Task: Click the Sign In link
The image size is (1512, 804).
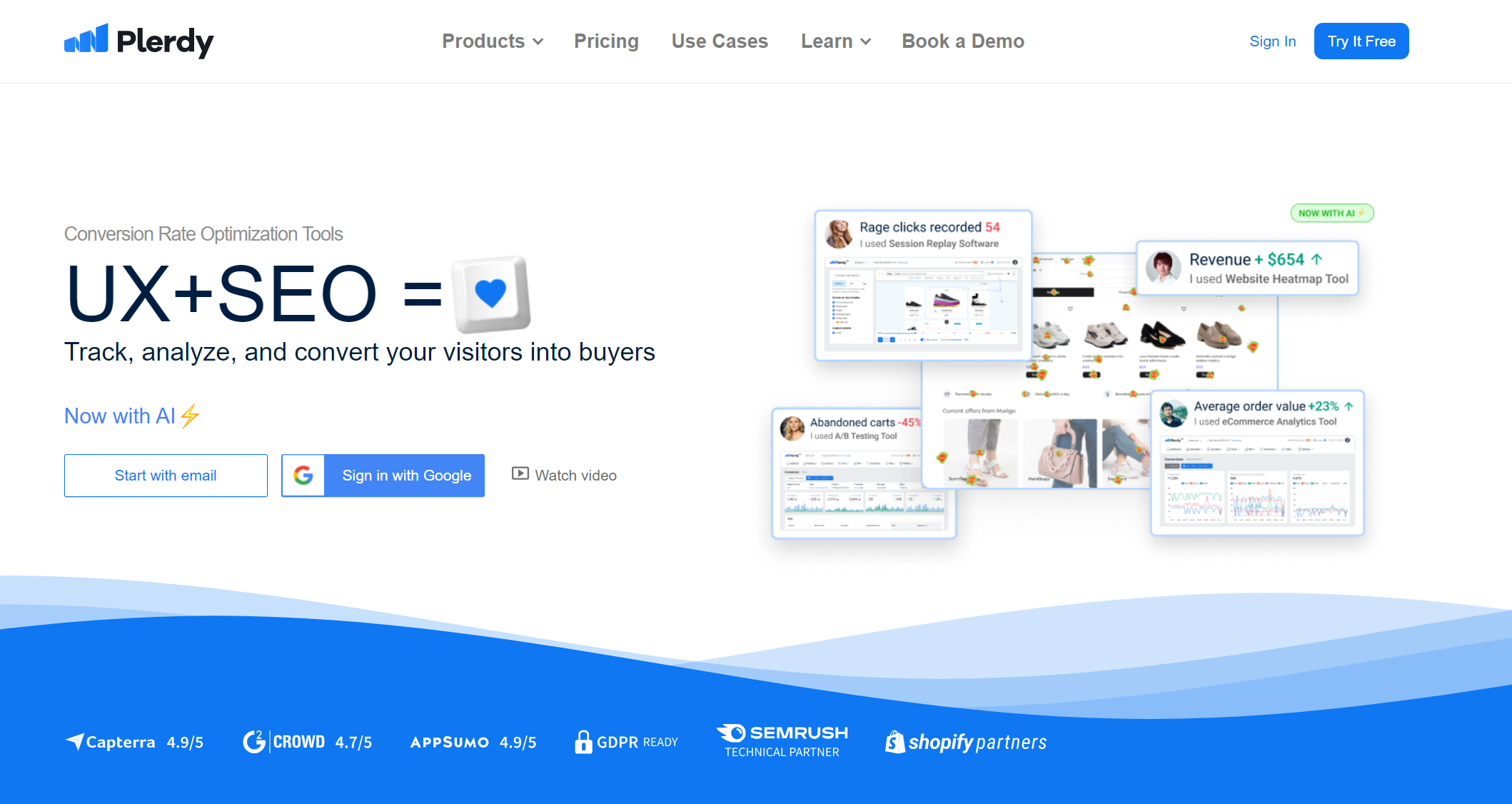Action: click(1272, 41)
